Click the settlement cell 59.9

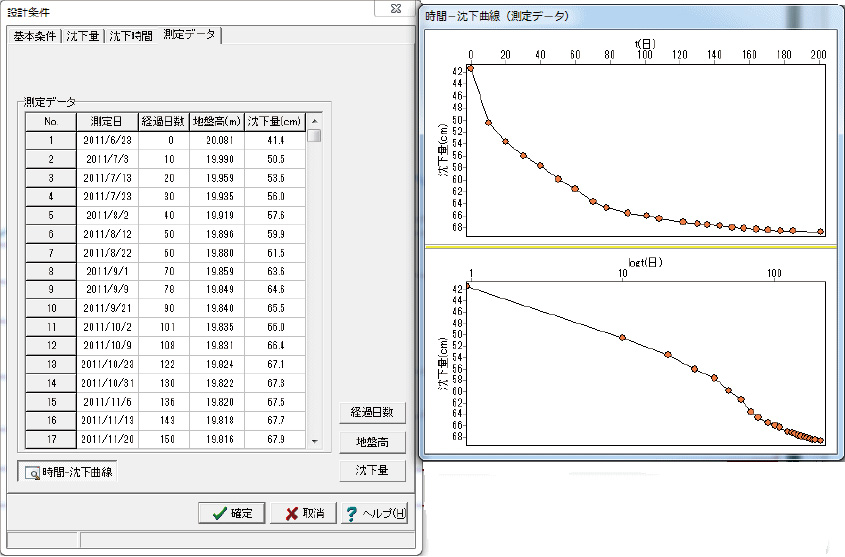coord(275,234)
